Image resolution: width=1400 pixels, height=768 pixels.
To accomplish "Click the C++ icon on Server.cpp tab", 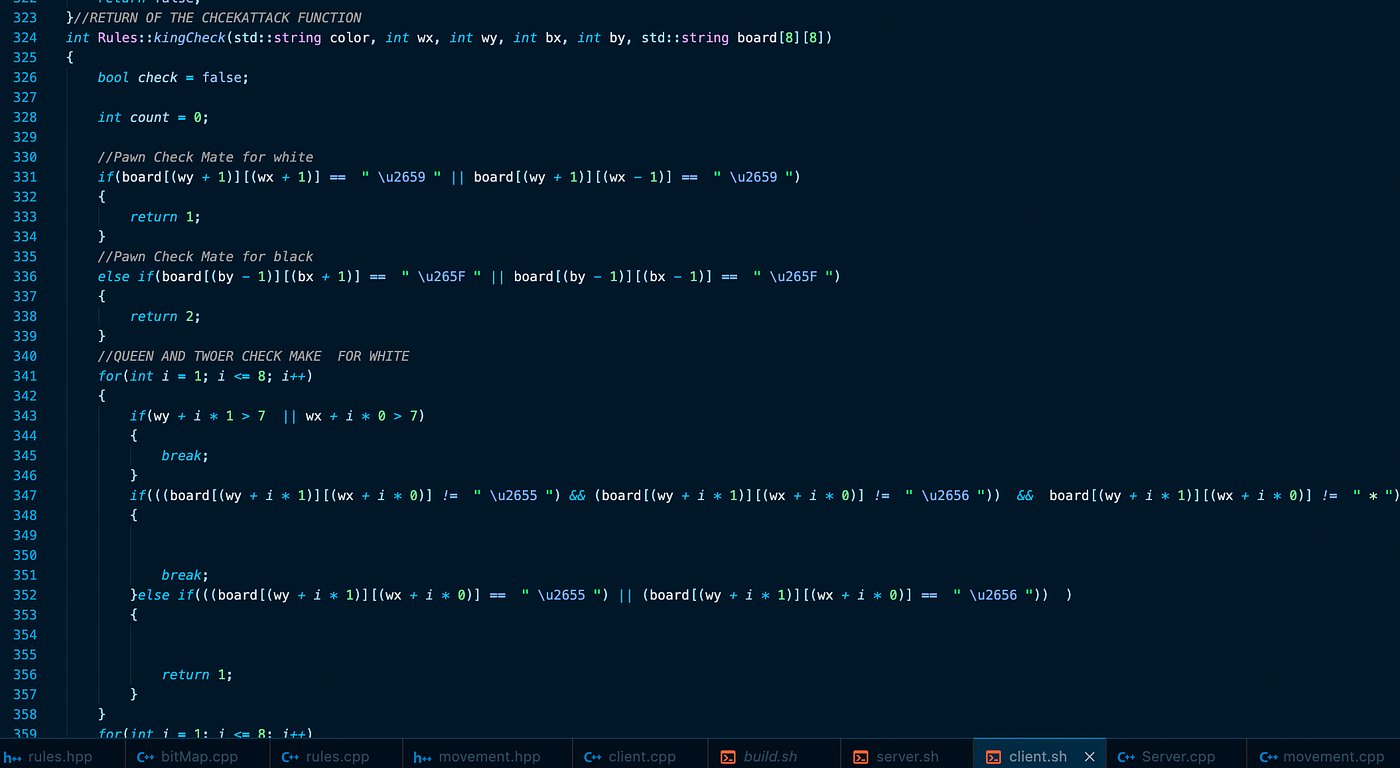I will coord(1127,756).
